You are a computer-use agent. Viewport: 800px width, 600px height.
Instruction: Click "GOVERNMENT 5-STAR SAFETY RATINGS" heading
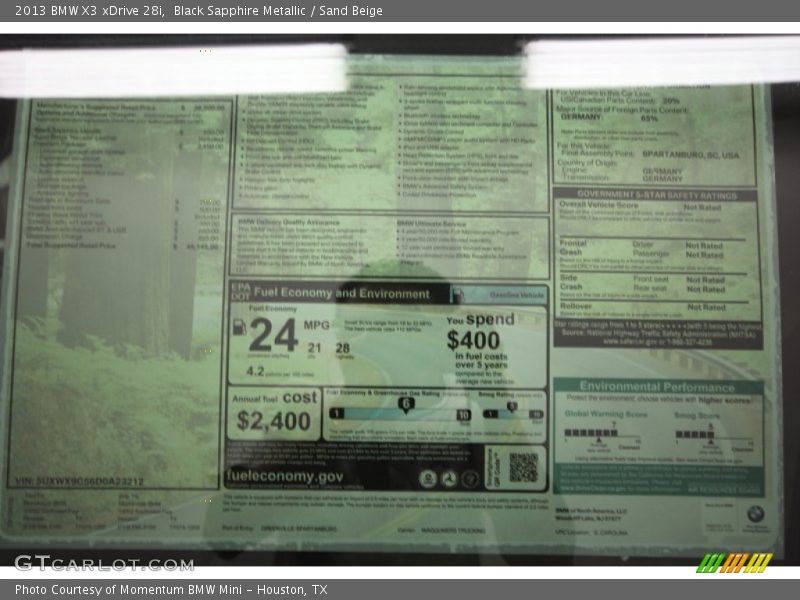click(657, 194)
